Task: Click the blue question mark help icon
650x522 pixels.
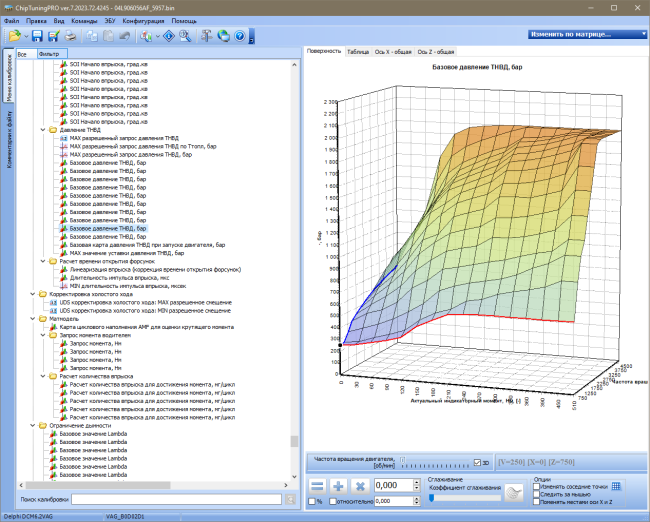Action: [x=240, y=36]
